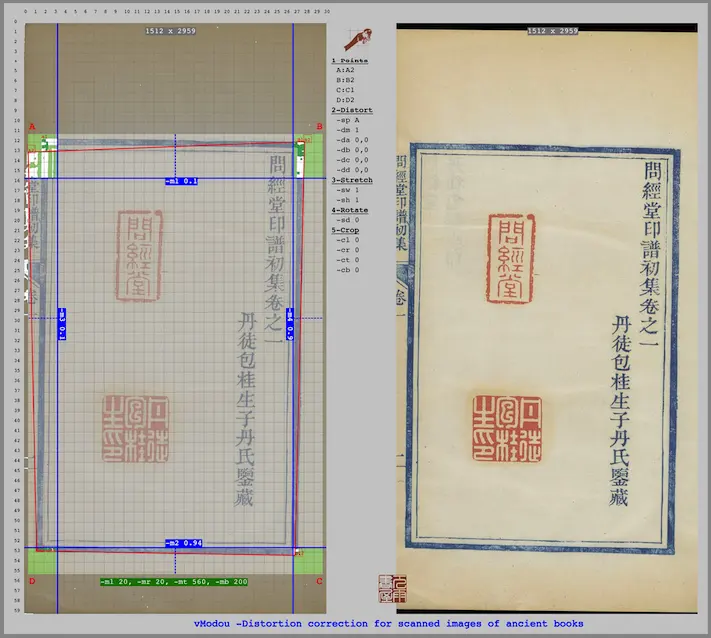
Task: Click the -dc 0,0 parameter
Action: [352, 160]
